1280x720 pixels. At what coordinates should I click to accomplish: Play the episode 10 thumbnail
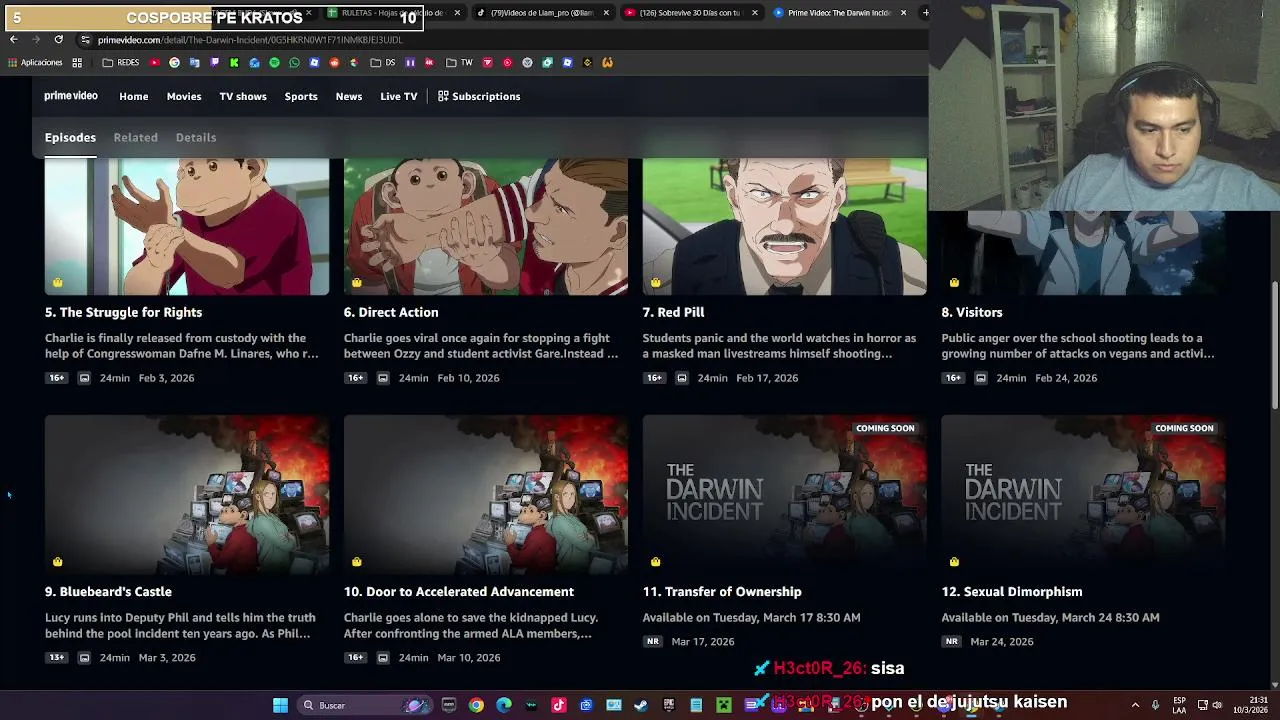[x=485, y=494]
